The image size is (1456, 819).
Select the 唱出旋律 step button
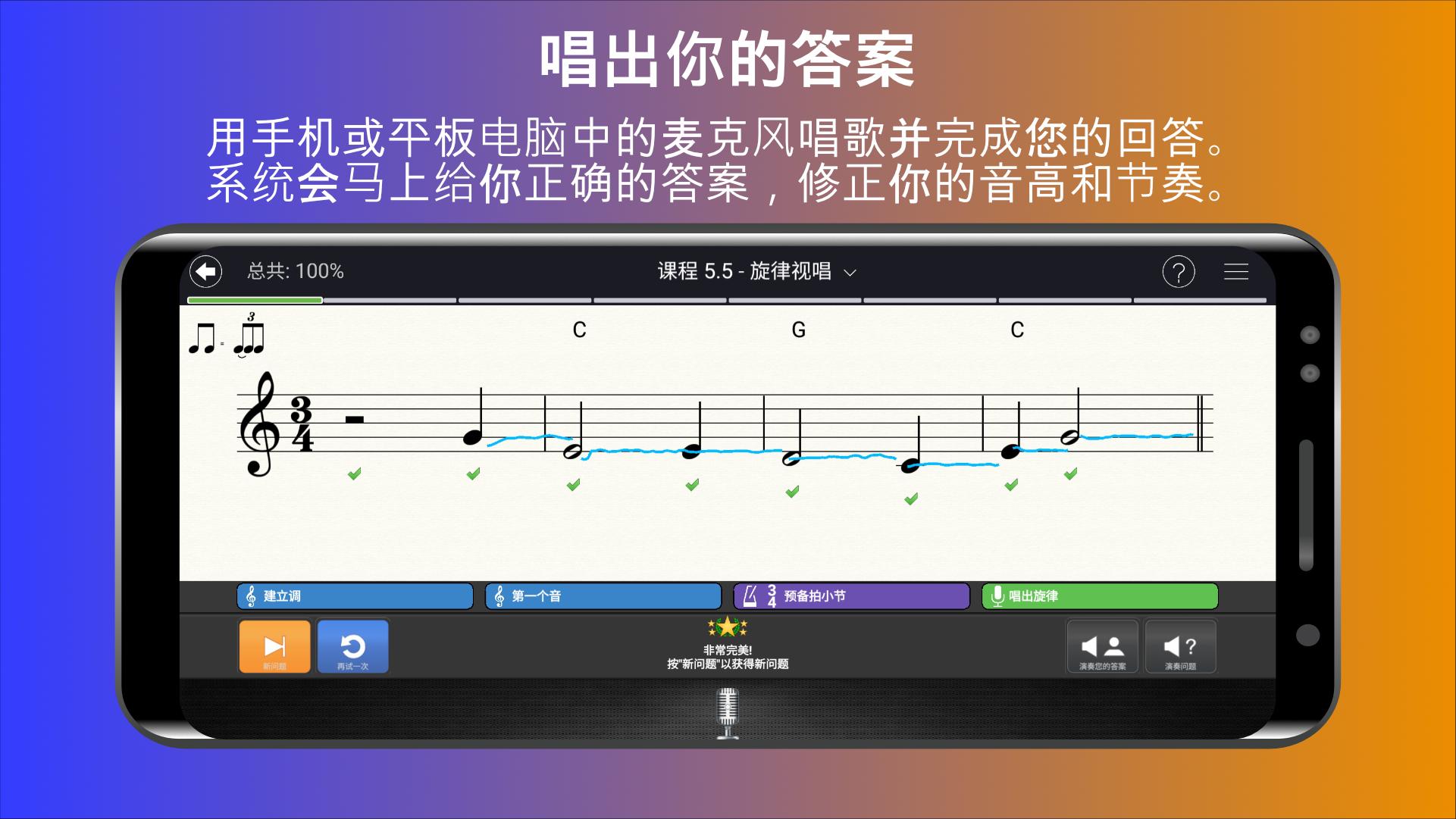tap(1100, 596)
